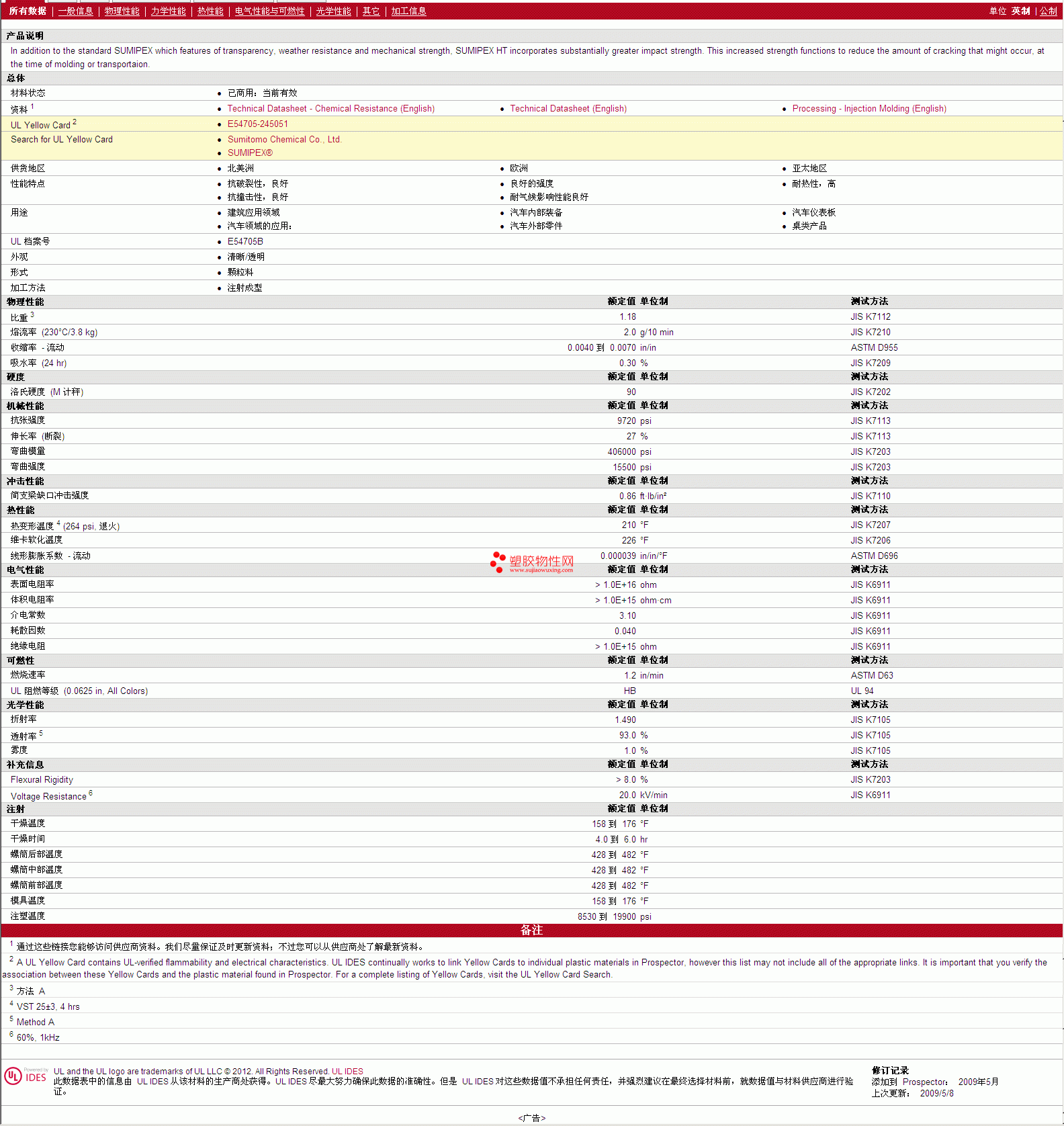Image resolution: width=1064 pixels, height=1126 pixels.
Task: Open the 一般信息 tab
Action: [76, 11]
